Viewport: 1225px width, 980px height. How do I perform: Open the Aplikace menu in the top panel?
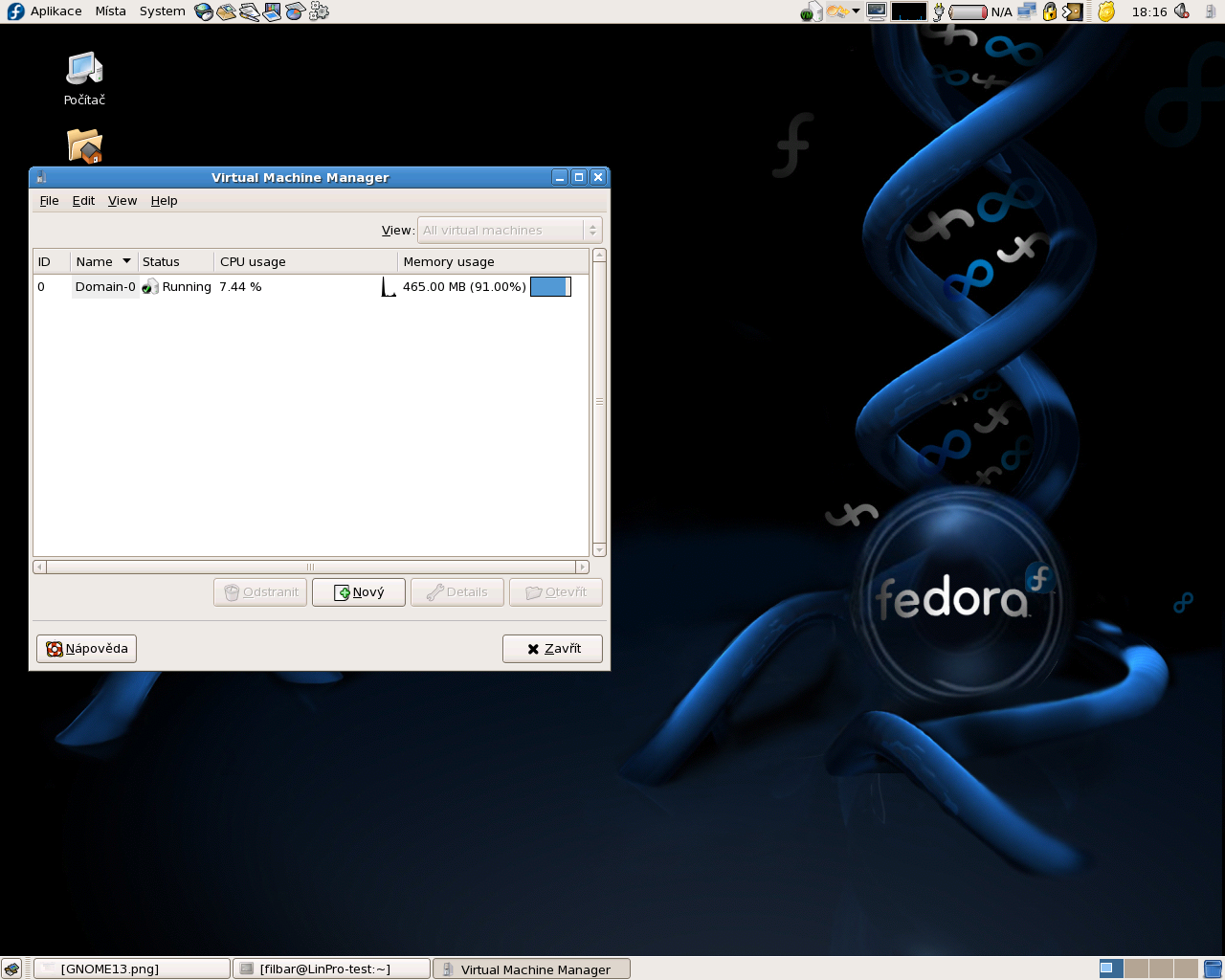[56, 11]
